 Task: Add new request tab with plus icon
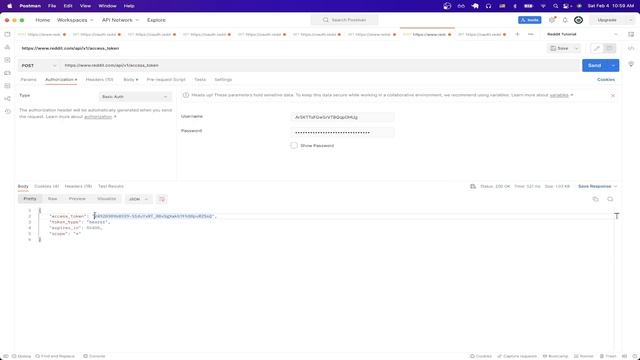pos(517,34)
